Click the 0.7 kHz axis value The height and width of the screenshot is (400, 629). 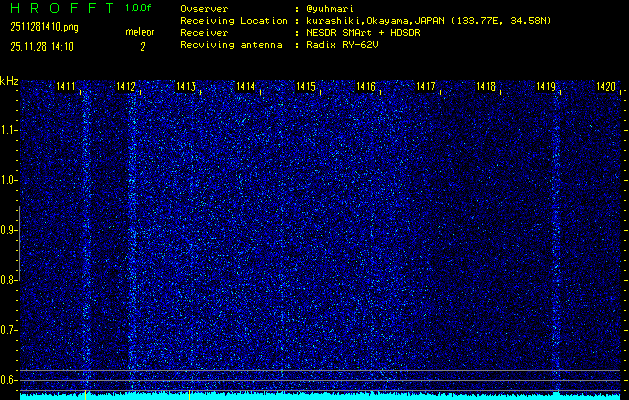[8, 330]
